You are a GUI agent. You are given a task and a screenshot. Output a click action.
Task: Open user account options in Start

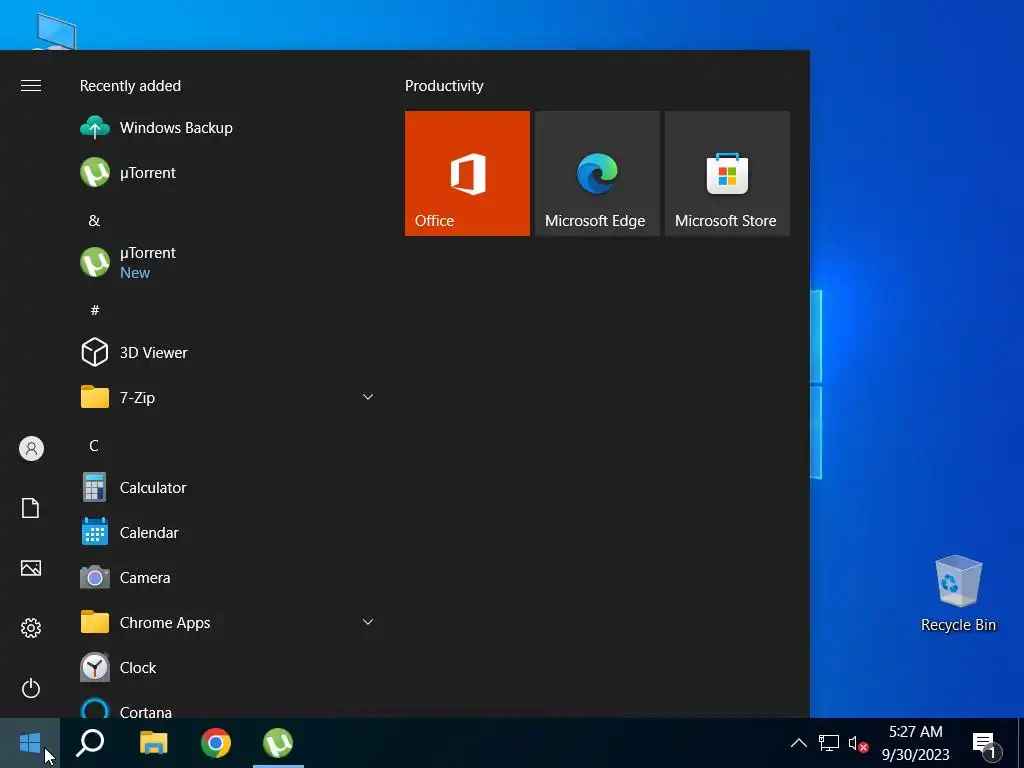coord(31,449)
